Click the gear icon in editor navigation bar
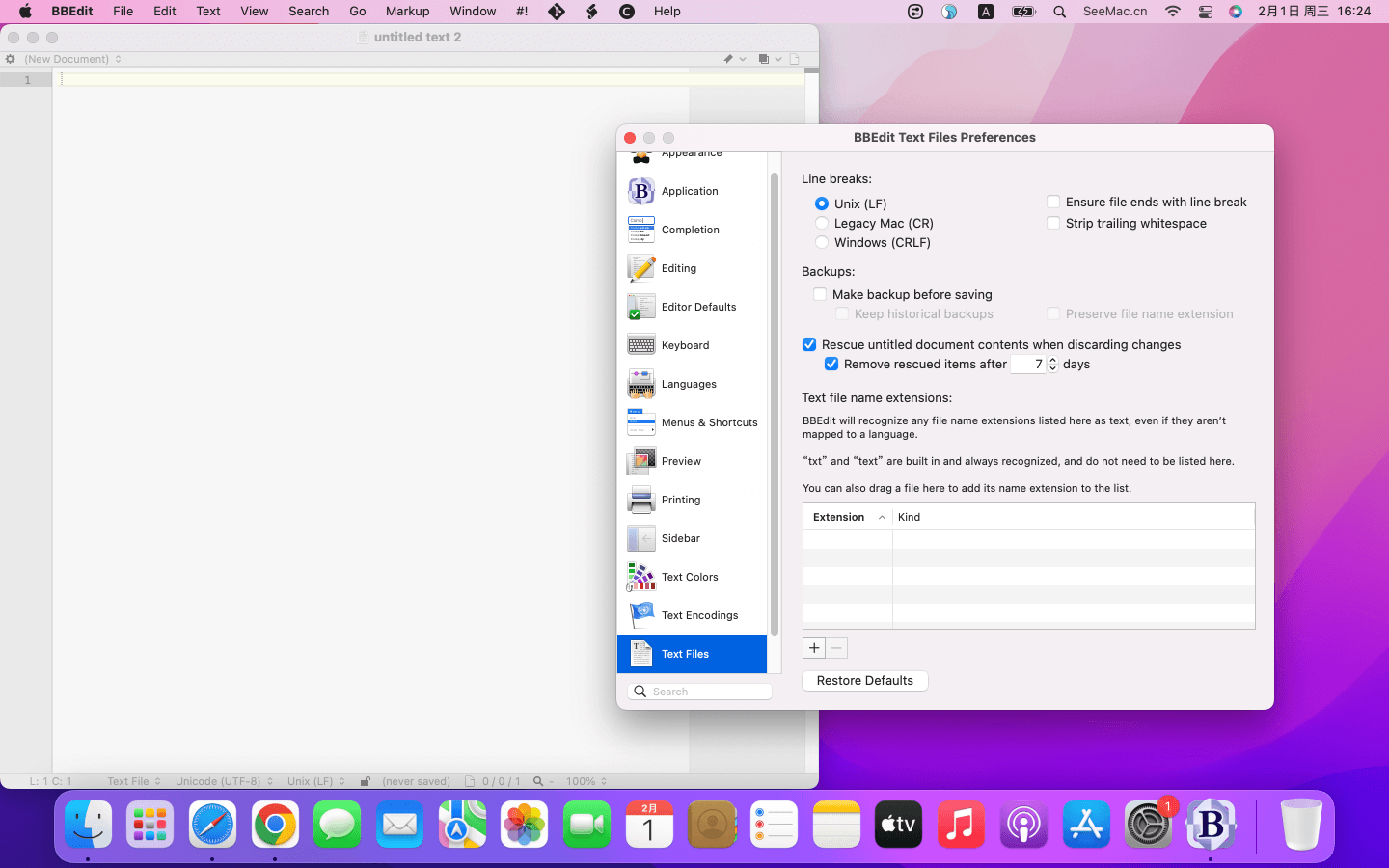This screenshot has height=868, width=1389. [x=10, y=59]
